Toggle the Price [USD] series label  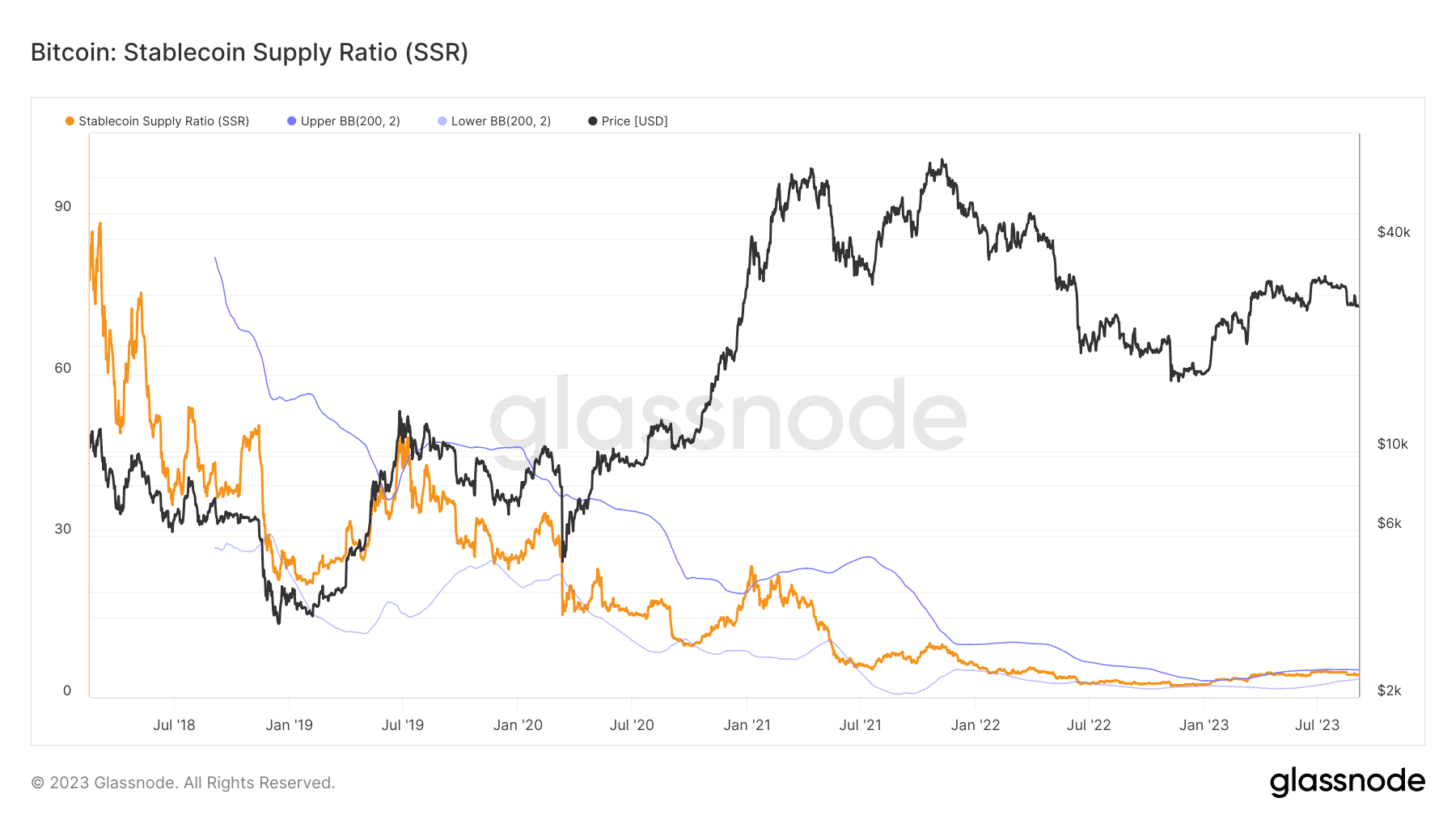(x=634, y=121)
